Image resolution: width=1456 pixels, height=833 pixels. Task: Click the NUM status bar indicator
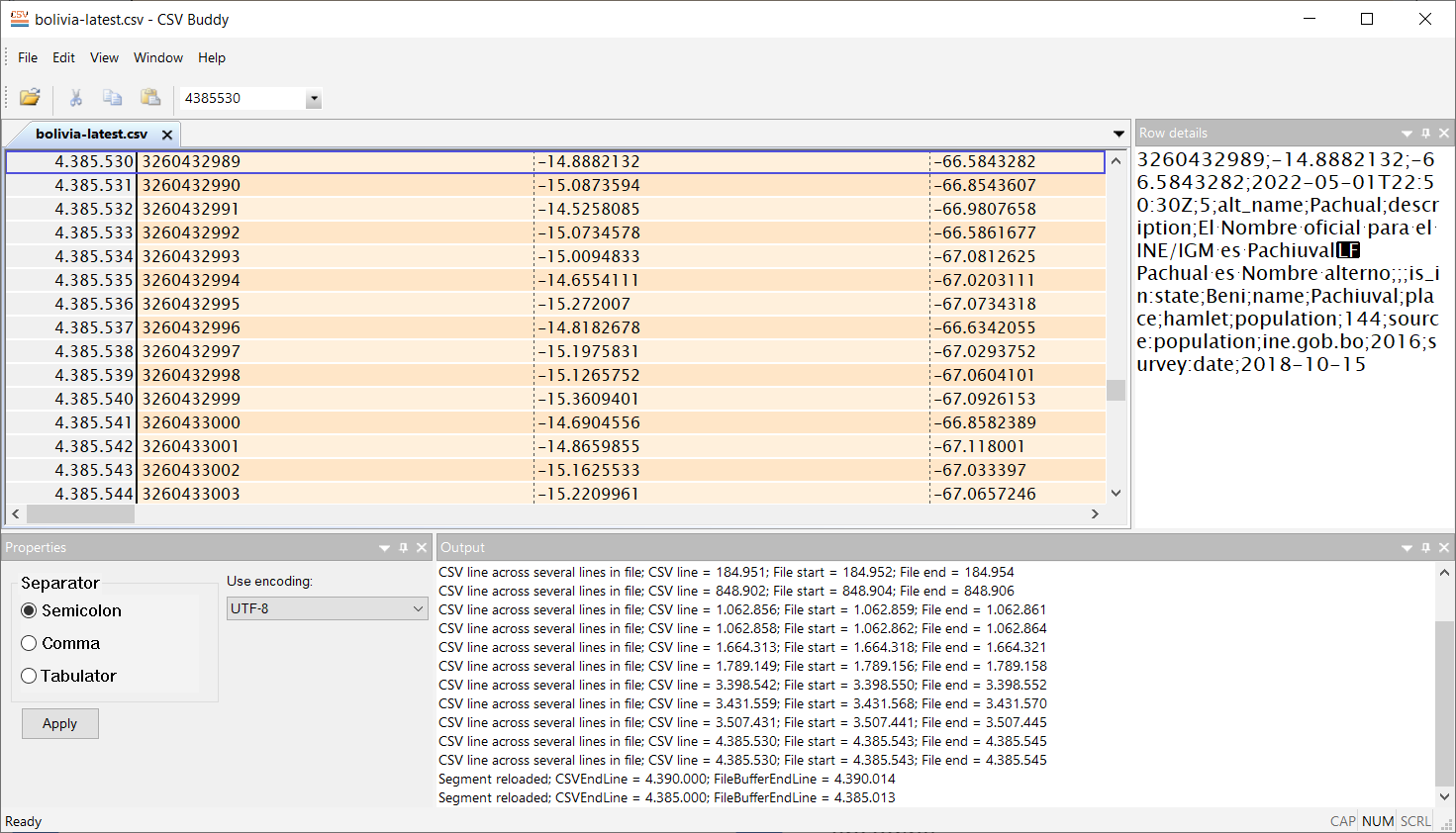[x=1378, y=821]
